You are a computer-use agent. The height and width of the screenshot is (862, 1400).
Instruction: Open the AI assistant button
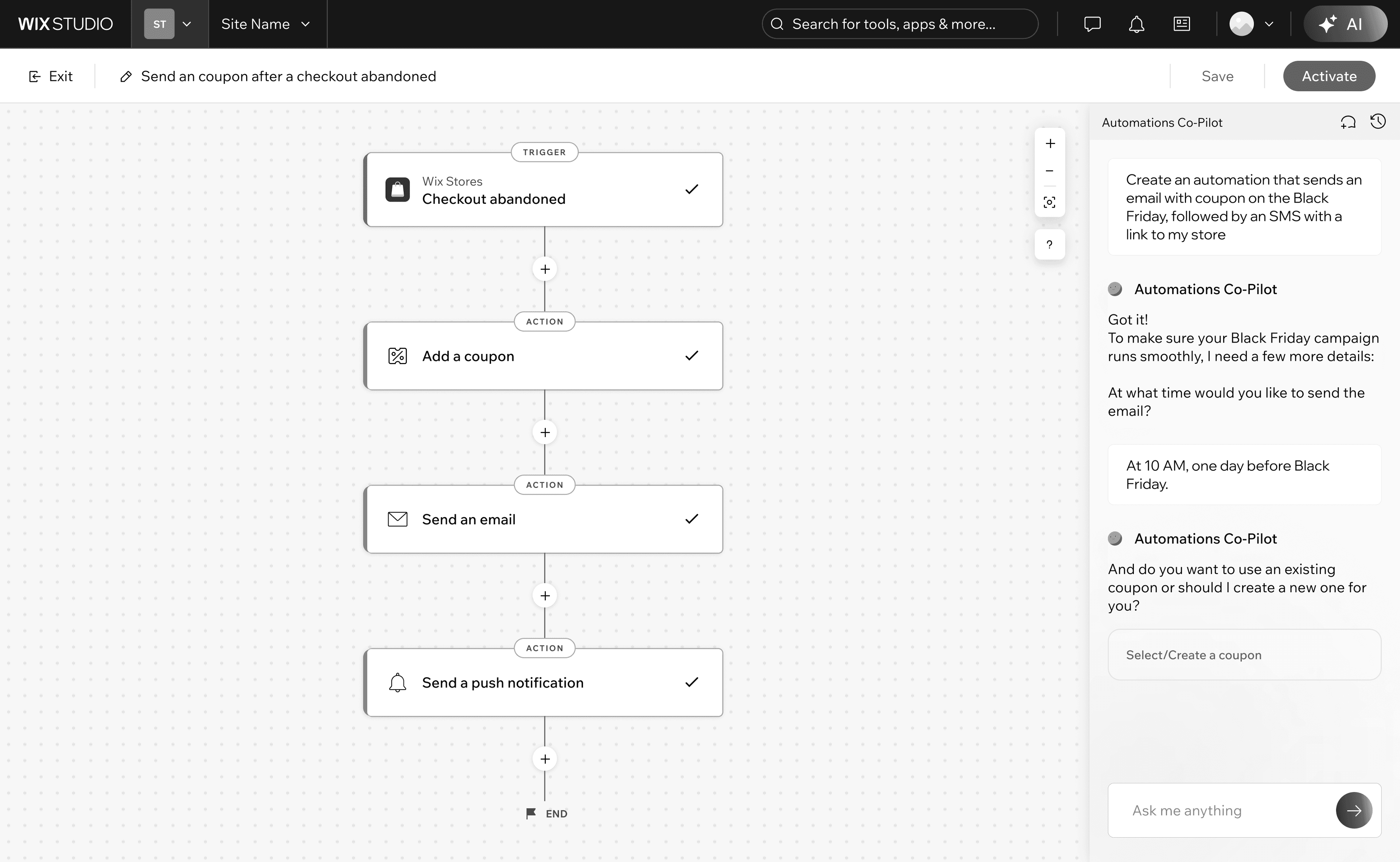[1345, 24]
